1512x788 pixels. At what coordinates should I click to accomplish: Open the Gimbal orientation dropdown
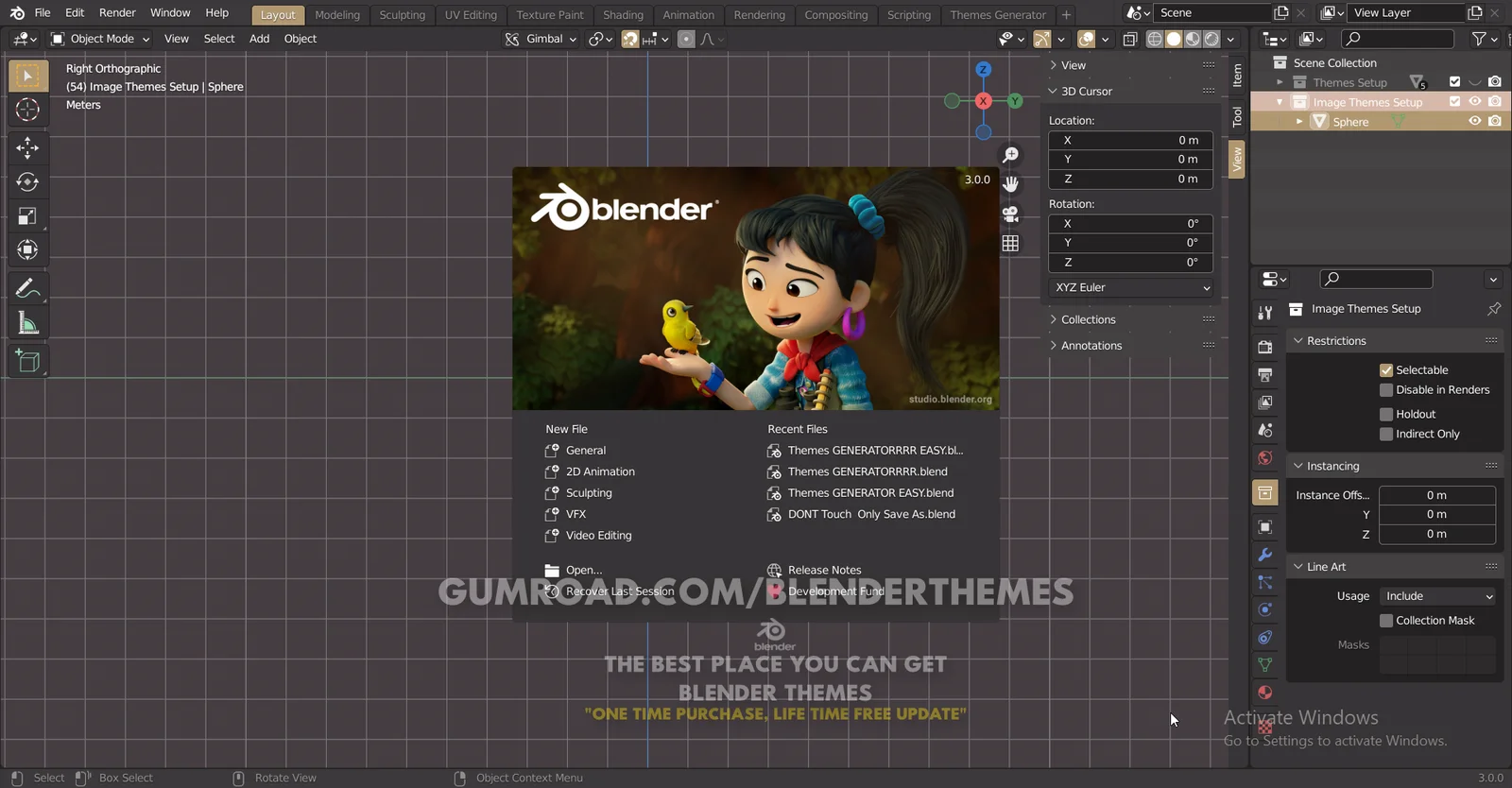coord(540,39)
